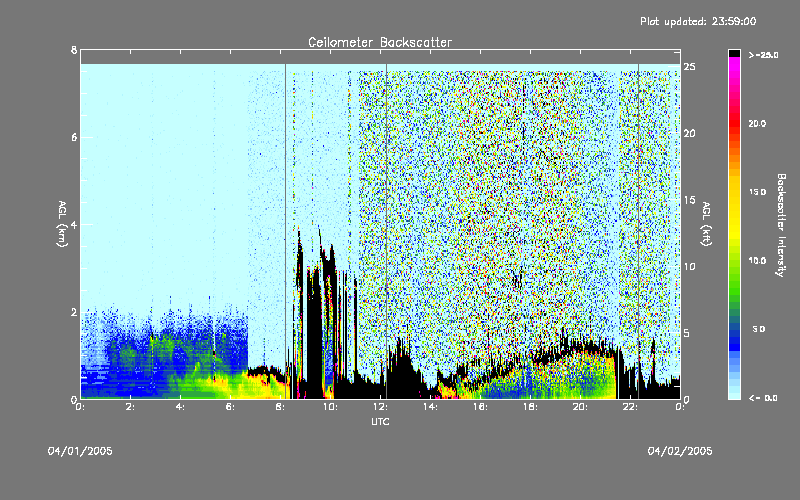Screen dimensions: 800x500
Task: Pick the black top segment of the colorbar
Action: pyautogui.click(x=734, y=53)
